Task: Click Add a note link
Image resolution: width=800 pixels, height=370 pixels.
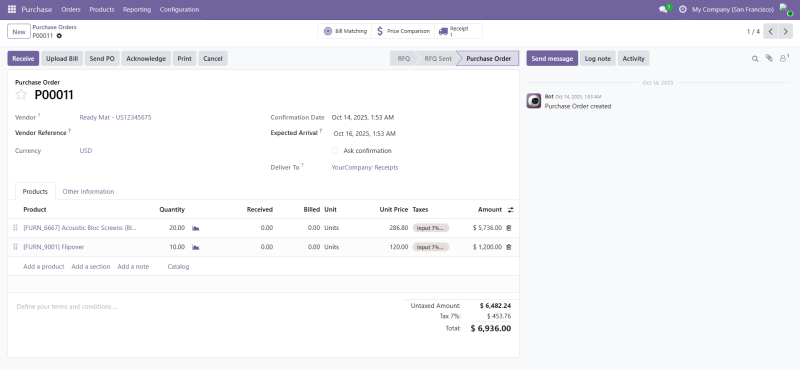Action: click(x=133, y=266)
